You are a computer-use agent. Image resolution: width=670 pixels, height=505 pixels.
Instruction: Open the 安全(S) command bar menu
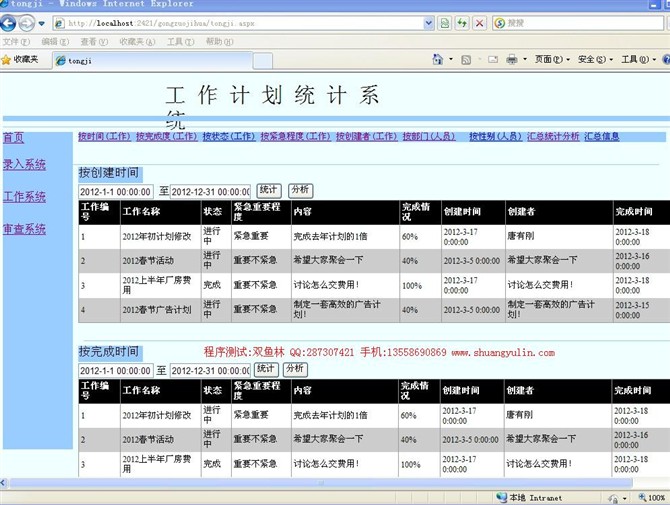595,59
